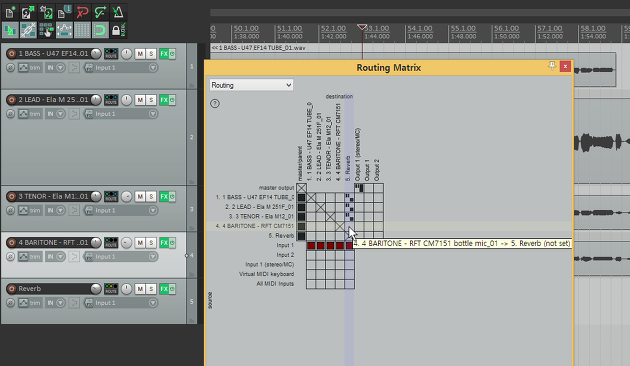630x366 pixels.
Task: Open routing for 3 TENOR track
Action: [x=111, y=196]
